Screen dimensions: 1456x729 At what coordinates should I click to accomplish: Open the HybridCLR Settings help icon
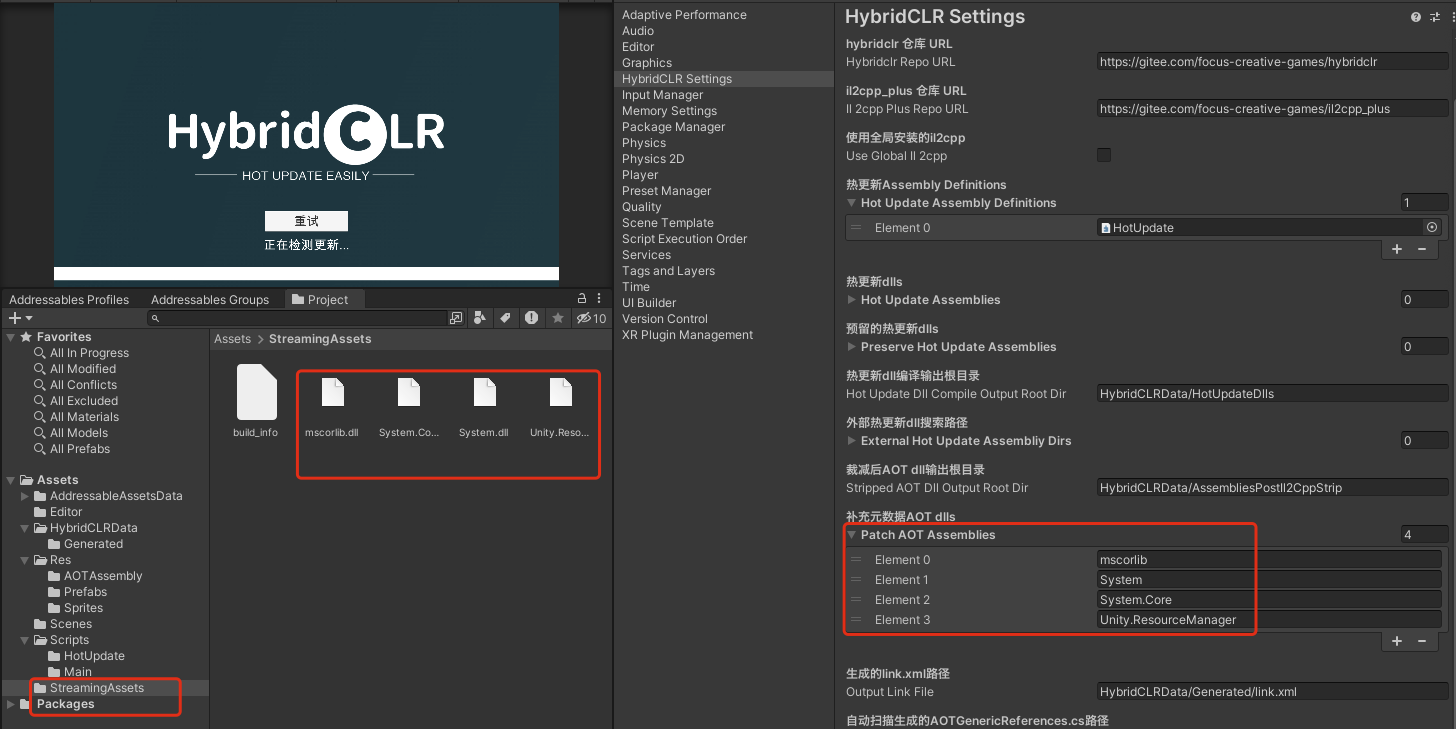[x=1415, y=17]
